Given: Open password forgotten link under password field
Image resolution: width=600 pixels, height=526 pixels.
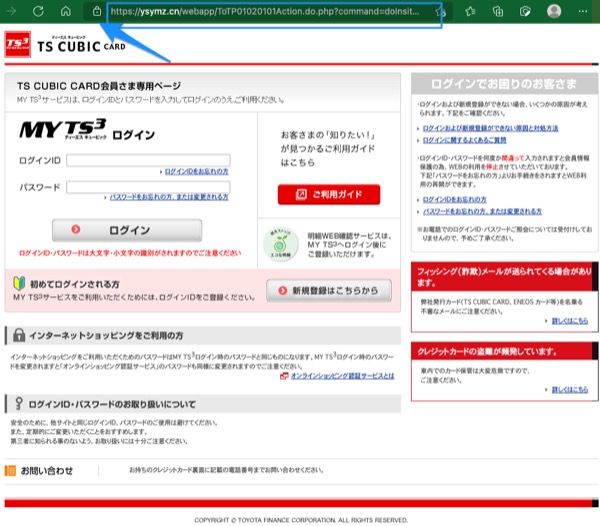Looking at the screenshot, I should 169,197.
